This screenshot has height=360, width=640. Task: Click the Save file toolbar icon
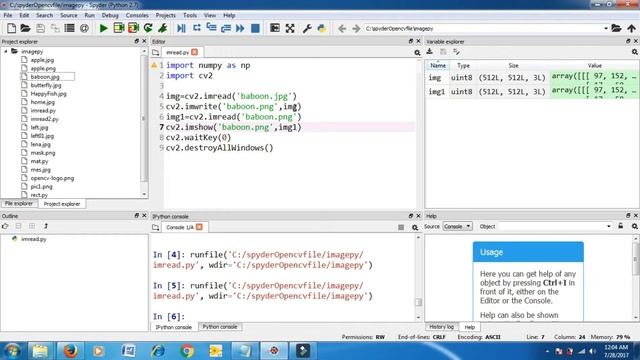coord(40,28)
